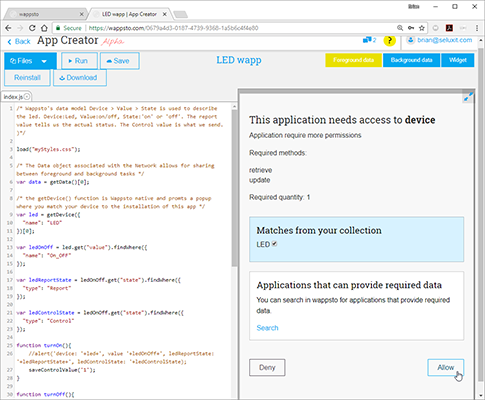Download the wapp files
This screenshot has height=400, width=485.
coord(80,78)
